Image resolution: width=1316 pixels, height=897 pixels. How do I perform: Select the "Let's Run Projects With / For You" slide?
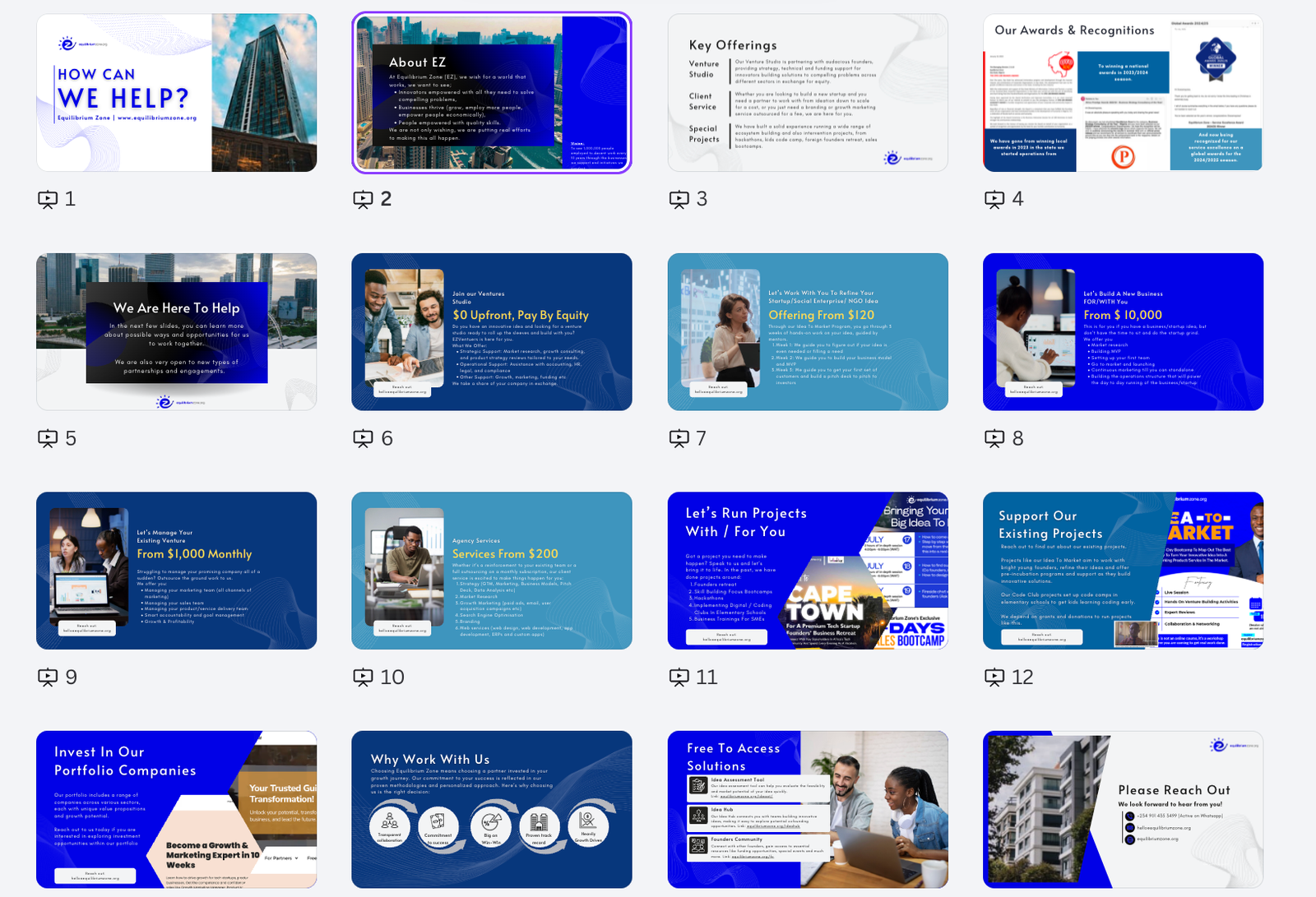point(807,571)
